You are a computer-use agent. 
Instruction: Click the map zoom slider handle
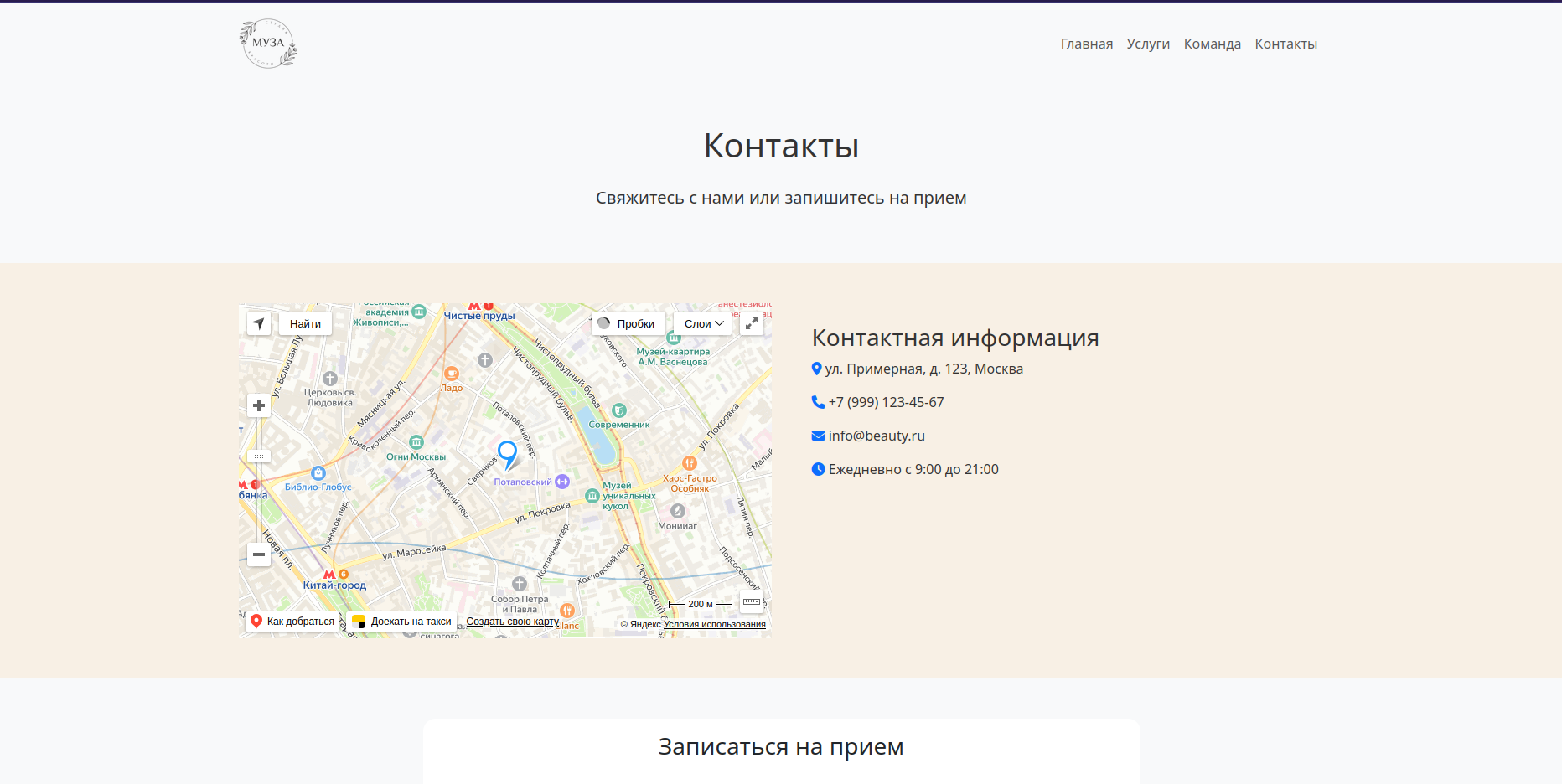tap(259, 456)
